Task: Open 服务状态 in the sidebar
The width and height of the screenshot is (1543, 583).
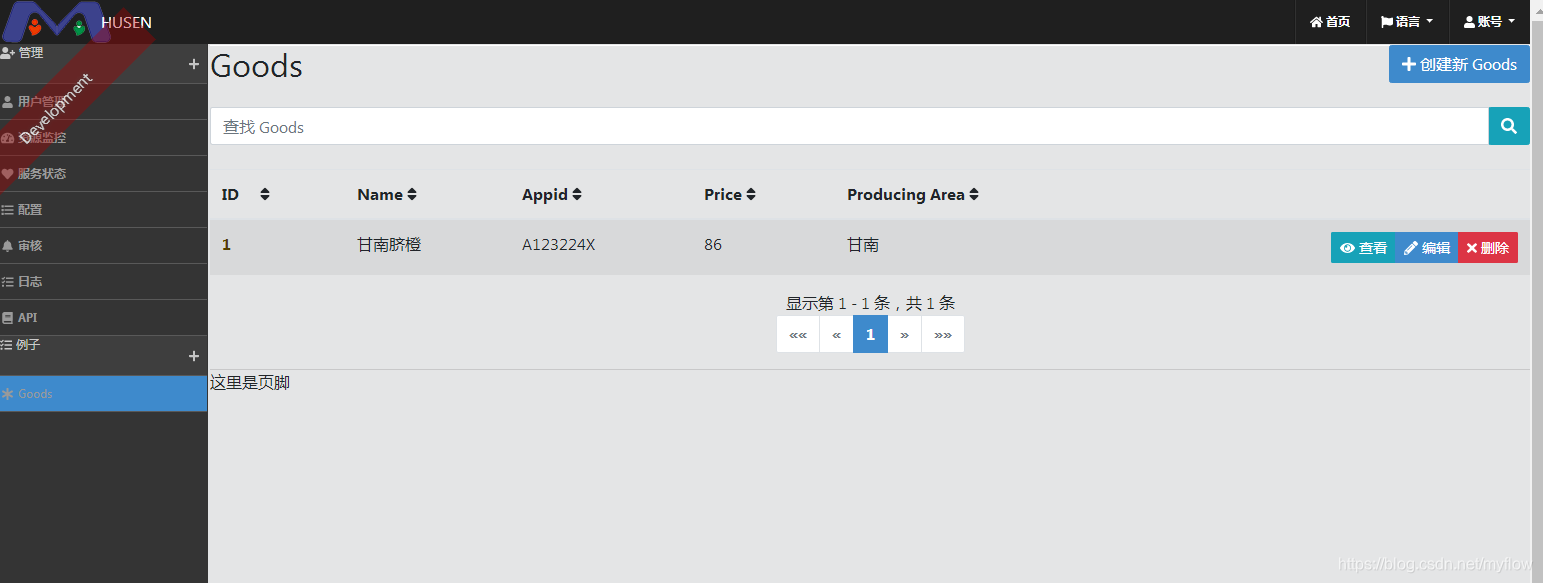Action: (104, 174)
